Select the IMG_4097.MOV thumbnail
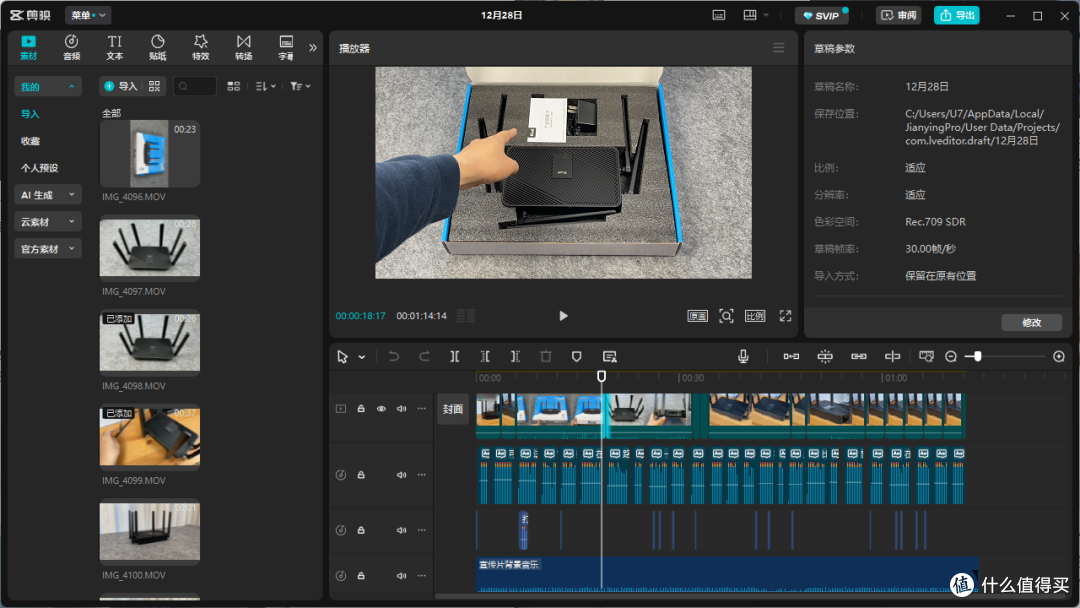The image size is (1080, 608). coord(149,248)
